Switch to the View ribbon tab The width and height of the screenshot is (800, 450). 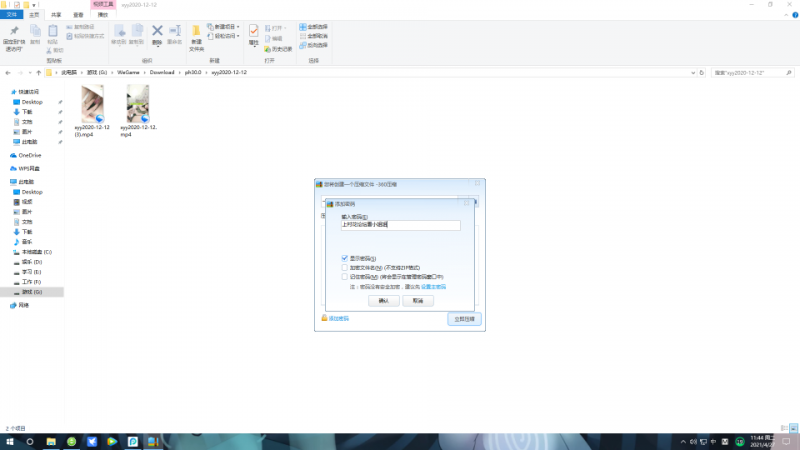click(78, 15)
